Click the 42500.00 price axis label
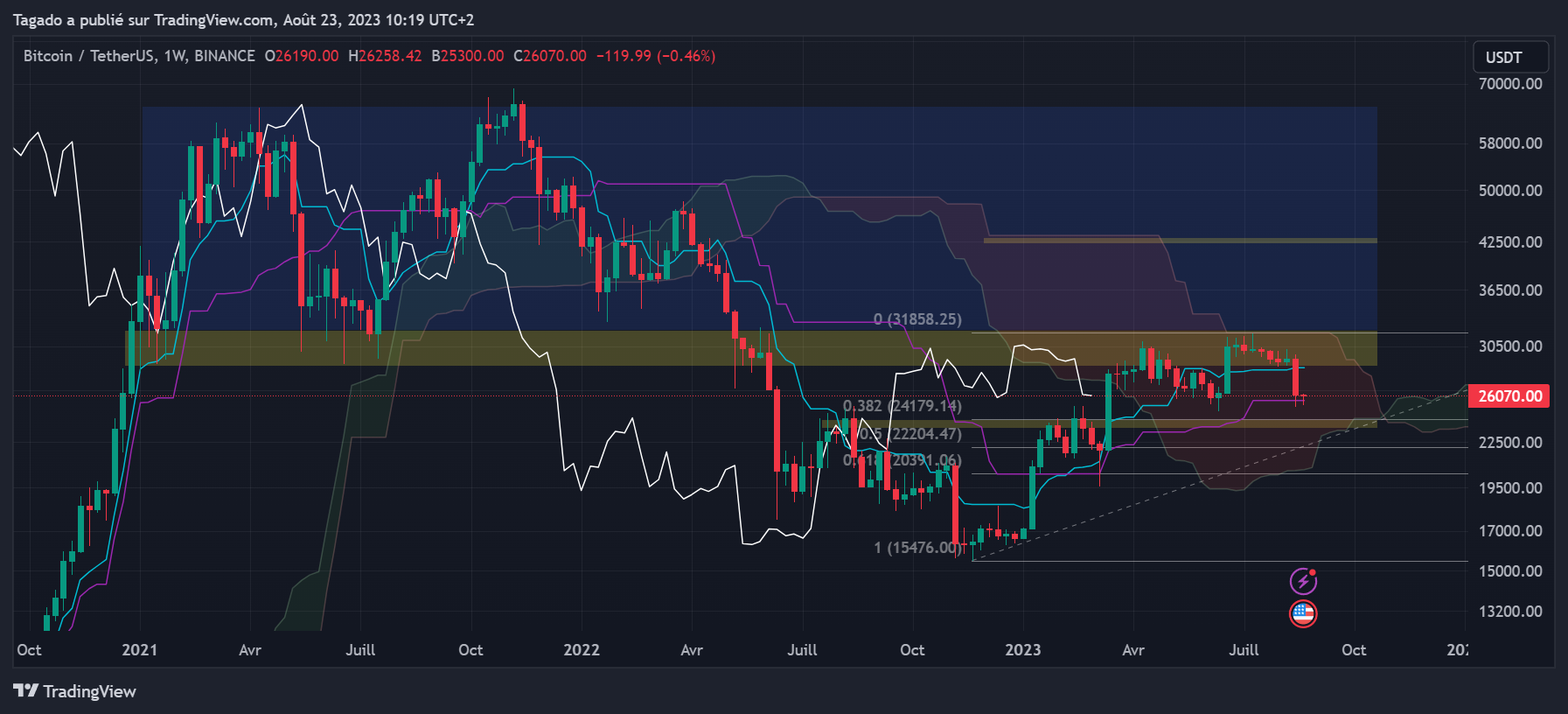1568x714 pixels. coord(1510,241)
